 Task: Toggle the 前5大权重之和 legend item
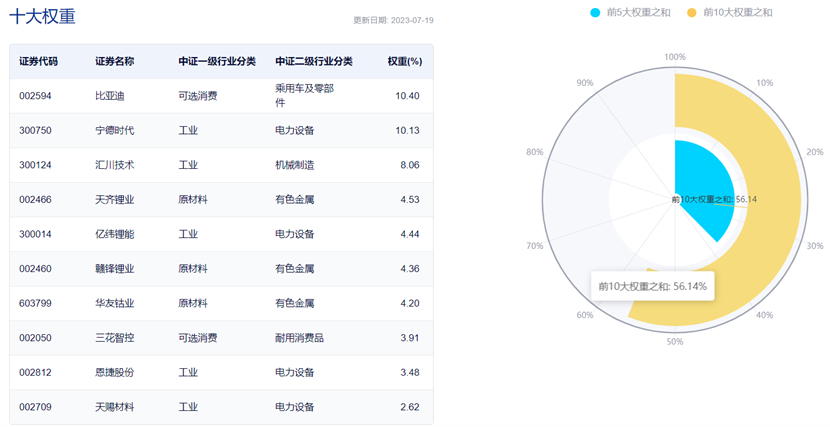pyautogui.click(x=630, y=12)
